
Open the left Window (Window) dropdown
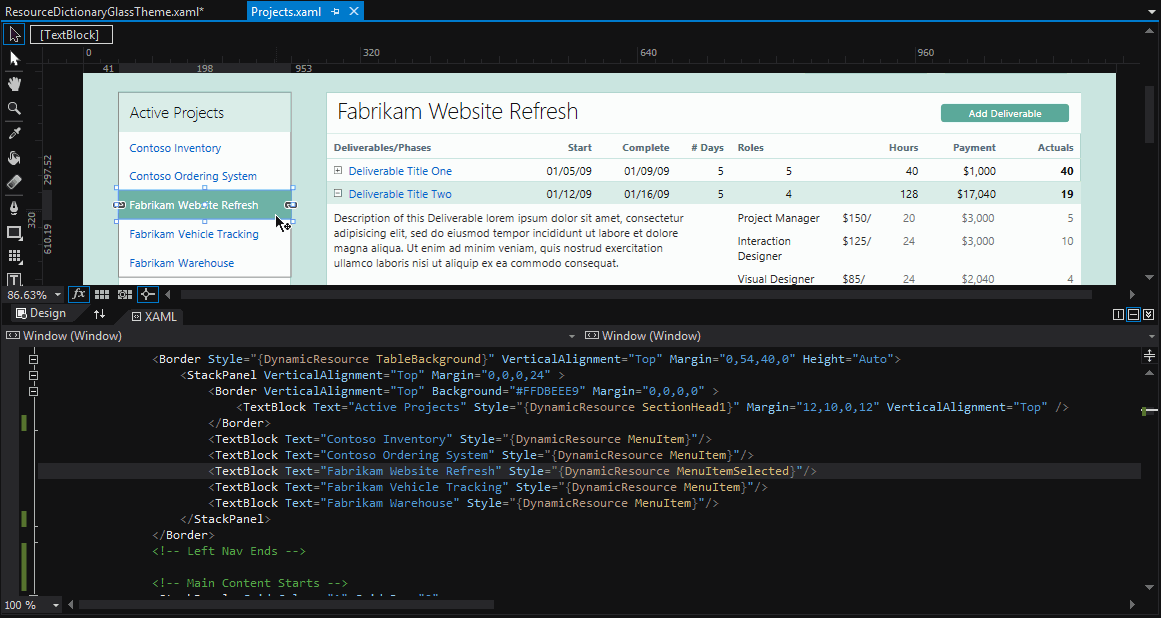point(572,336)
